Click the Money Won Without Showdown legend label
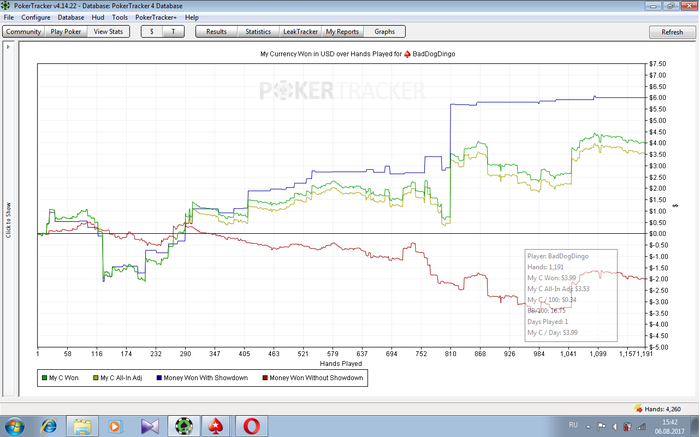The height and width of the screenshot is (437, 700). 316,378
